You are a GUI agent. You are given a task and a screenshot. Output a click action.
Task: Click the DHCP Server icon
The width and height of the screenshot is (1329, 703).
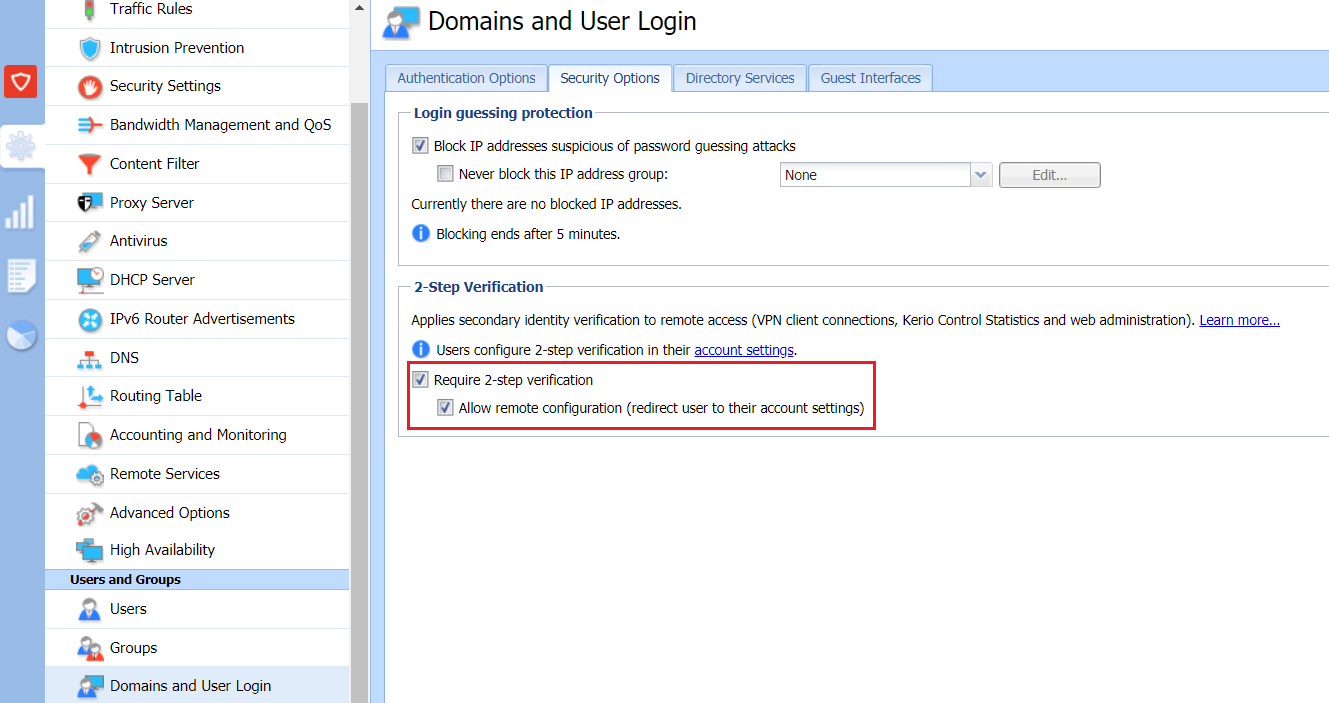click(x=91, y=280)
